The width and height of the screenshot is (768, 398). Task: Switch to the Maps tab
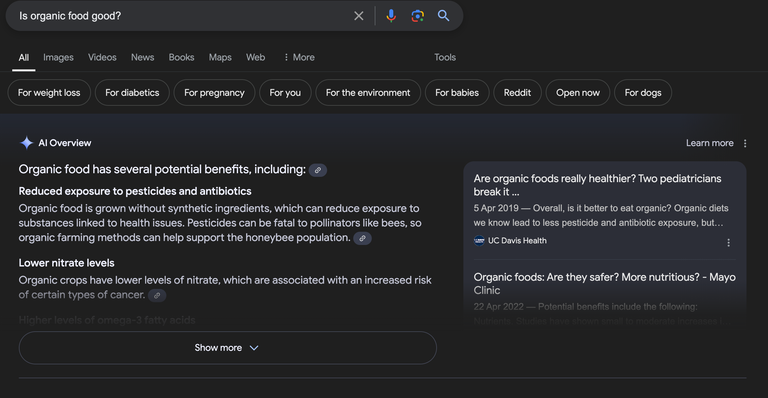pos(220,57)
